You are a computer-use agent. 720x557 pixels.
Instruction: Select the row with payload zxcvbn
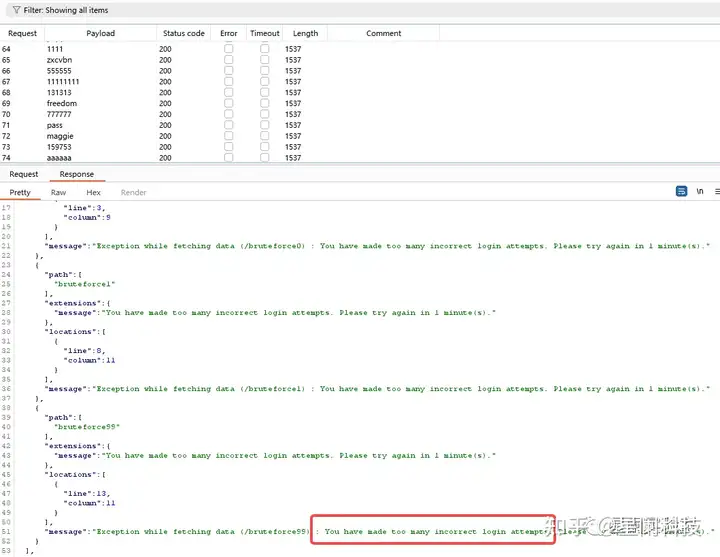(360, 60)
